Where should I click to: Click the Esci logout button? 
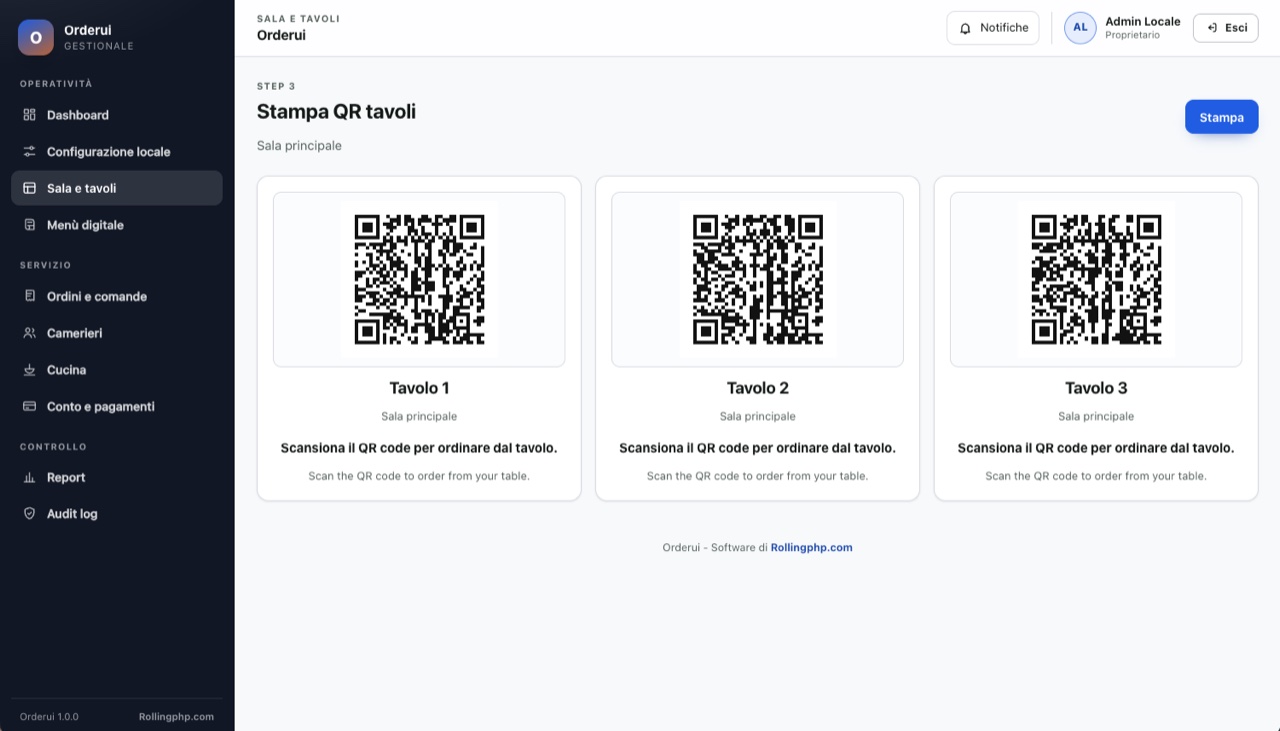tap(1225, 28)
